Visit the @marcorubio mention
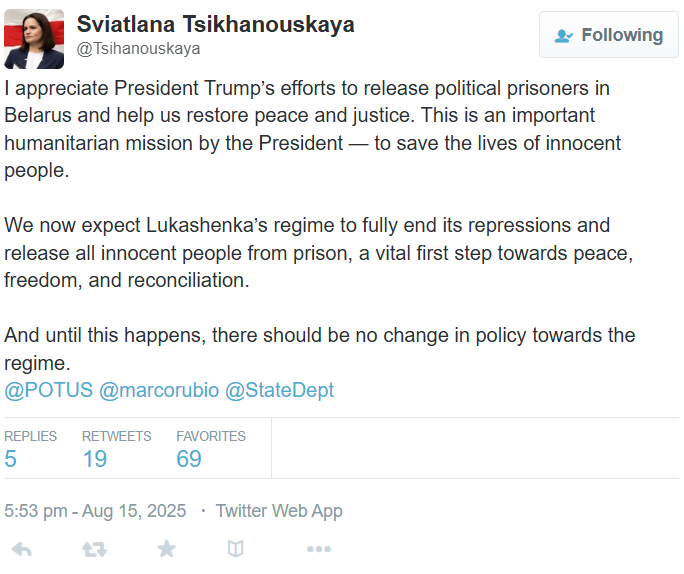 159,390
